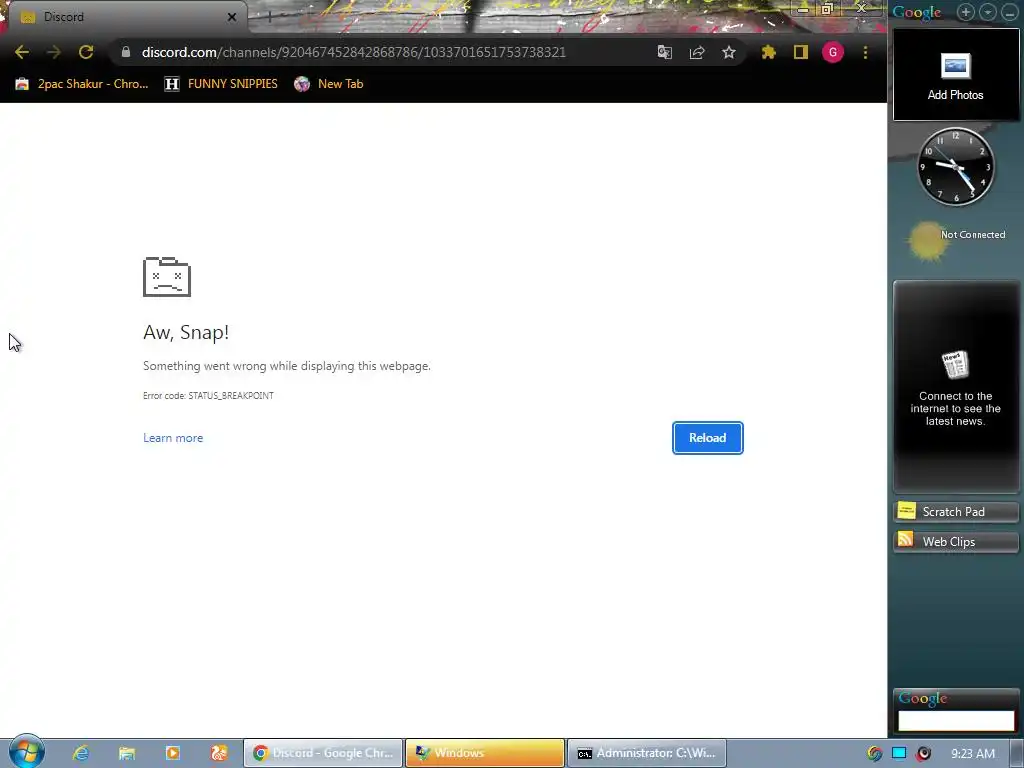Image resolution: width=1024 pixels, height=768 pixels.
Task: Click the Reload button on the error page
Action: [707, 438]
